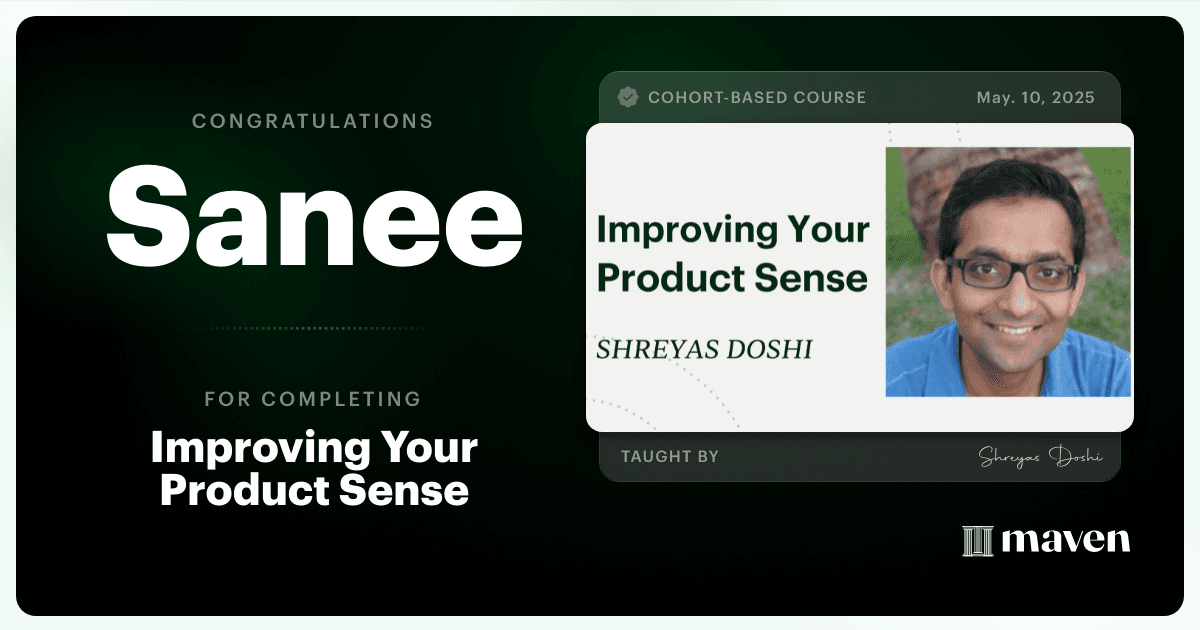Select the FOR COMPLETING label
The height and width of the screenshot is (630, 1200).
tap(313, 399)
